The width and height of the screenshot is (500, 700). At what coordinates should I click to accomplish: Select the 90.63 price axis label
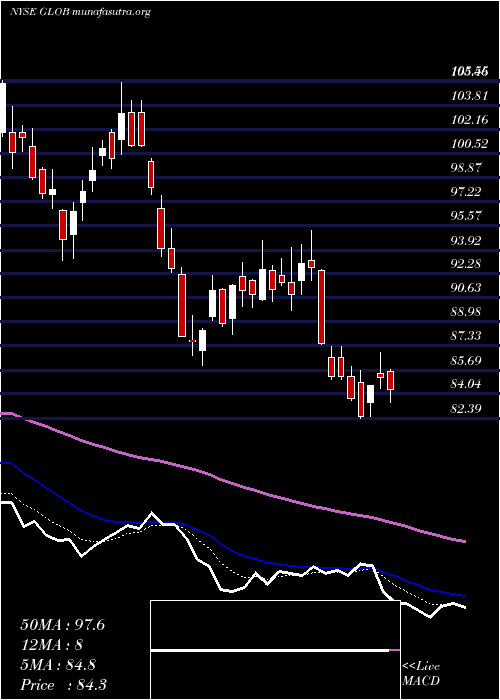pos(466,288)
